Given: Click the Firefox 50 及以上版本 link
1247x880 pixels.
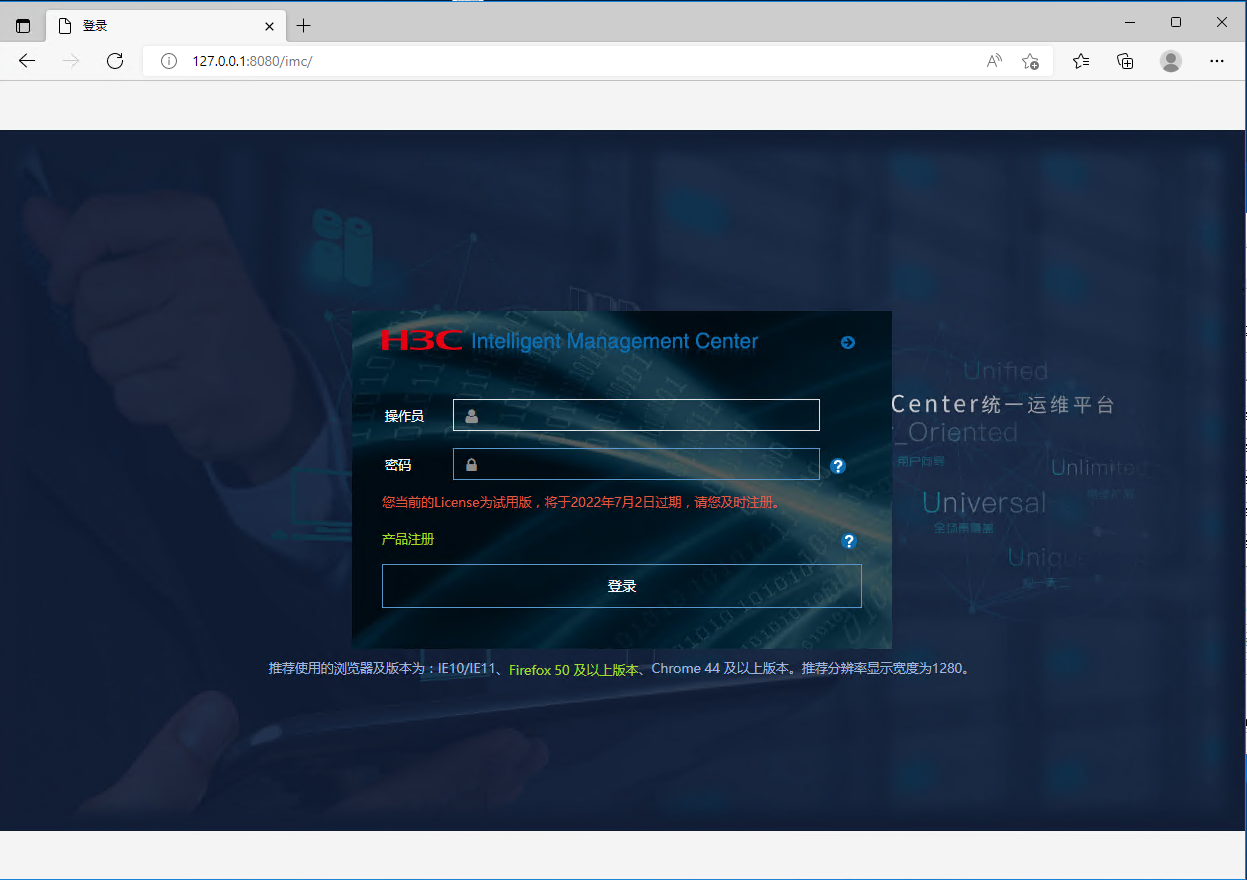Looking at the screenshot, I should 573,669.
